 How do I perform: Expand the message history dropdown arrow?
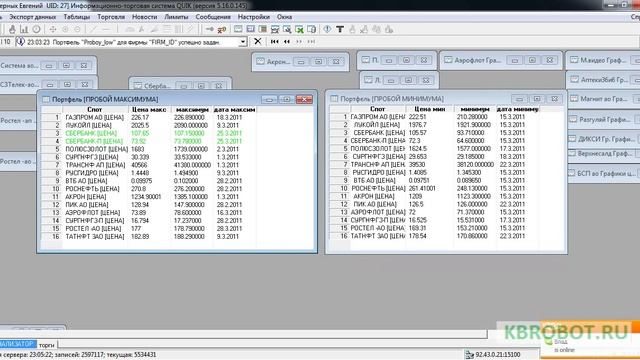coord(243,42)
